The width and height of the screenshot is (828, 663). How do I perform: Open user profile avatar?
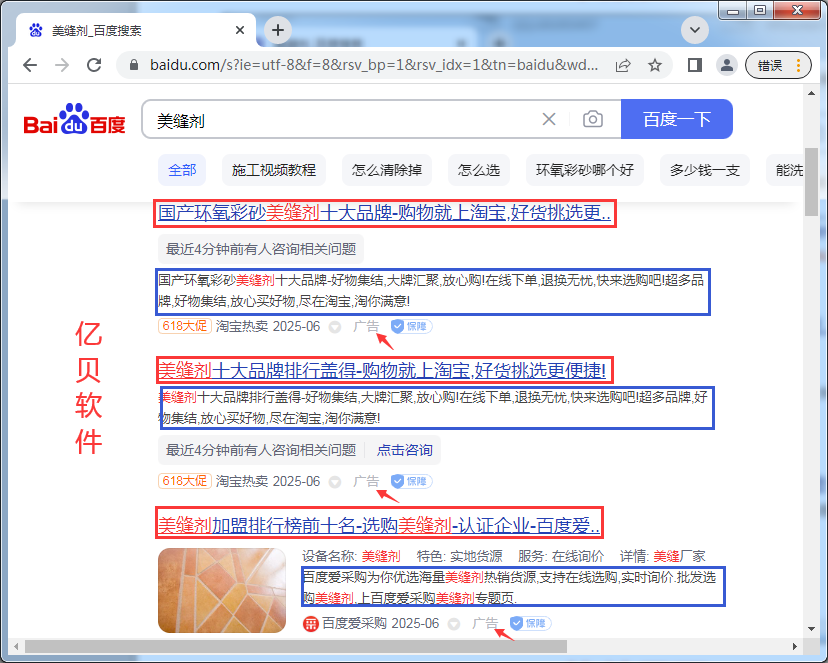tap(727, 65)
